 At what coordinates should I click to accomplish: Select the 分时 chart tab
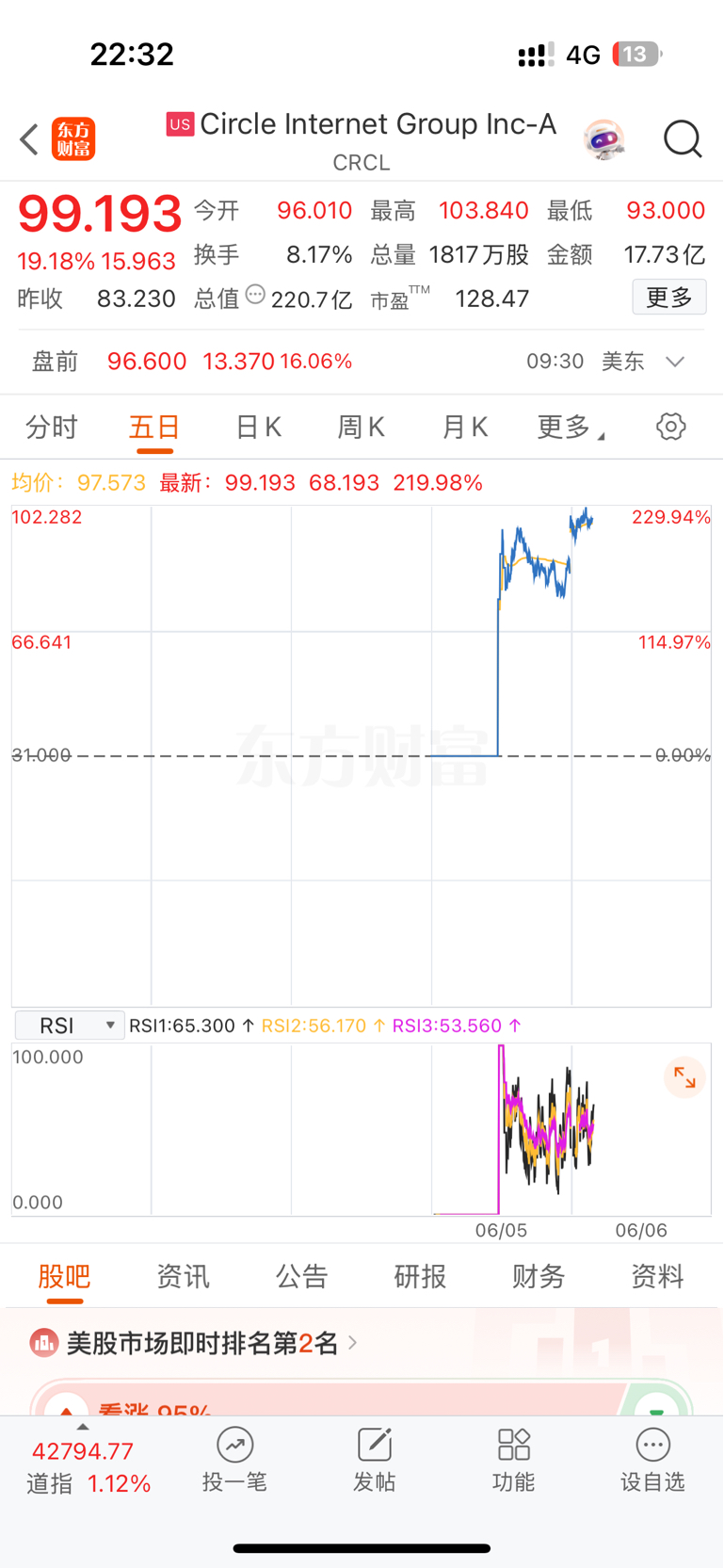tap(52, 428)
